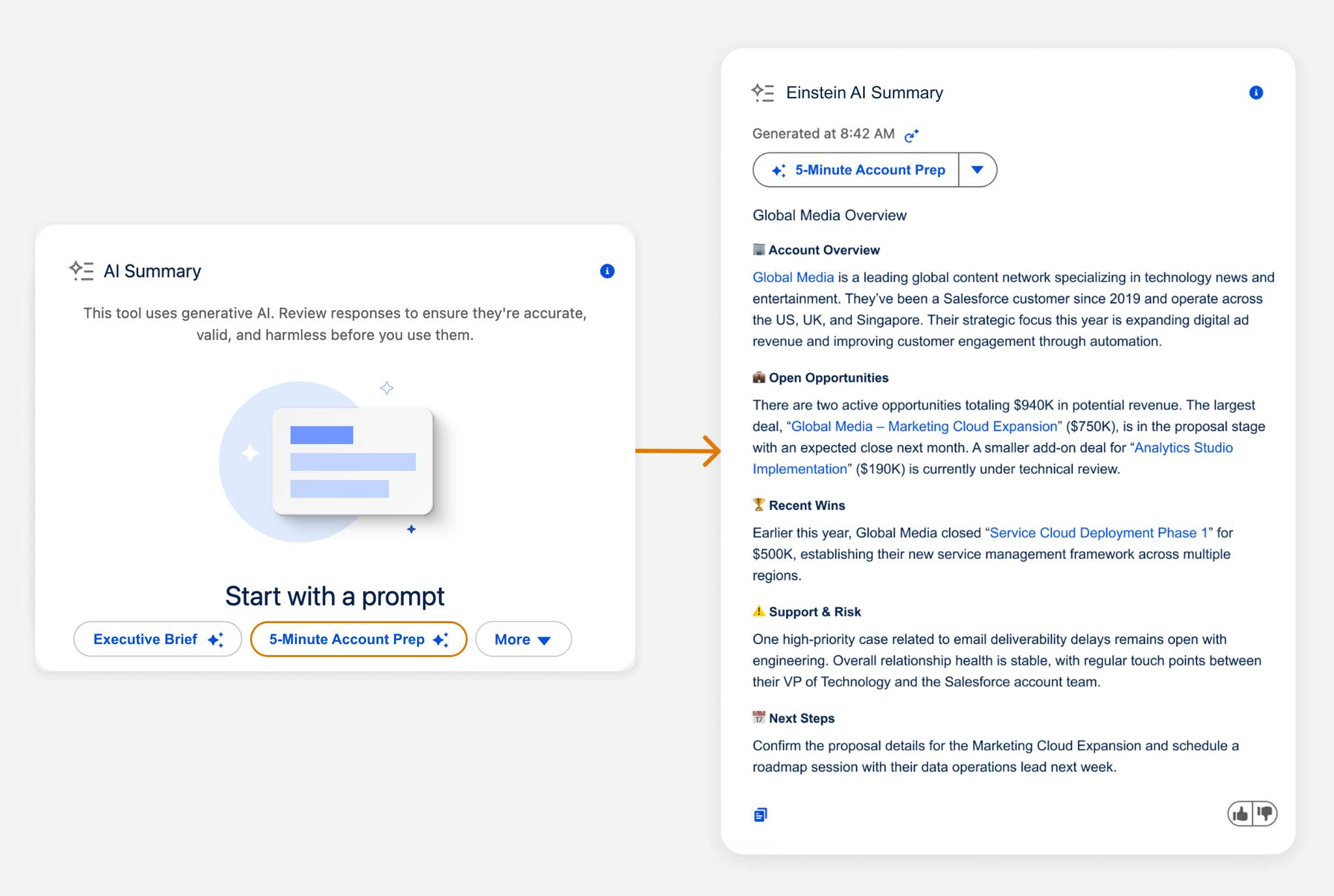1334x896 pixels.
Task: Click the 5-Minute Account Prep button in Einstein panel
Action: pyautogui.click(x=856, y=170)
